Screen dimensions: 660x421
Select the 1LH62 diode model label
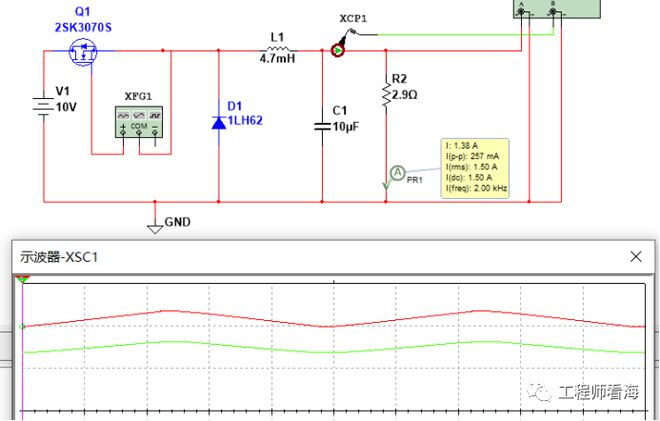(x=245, y=120)
